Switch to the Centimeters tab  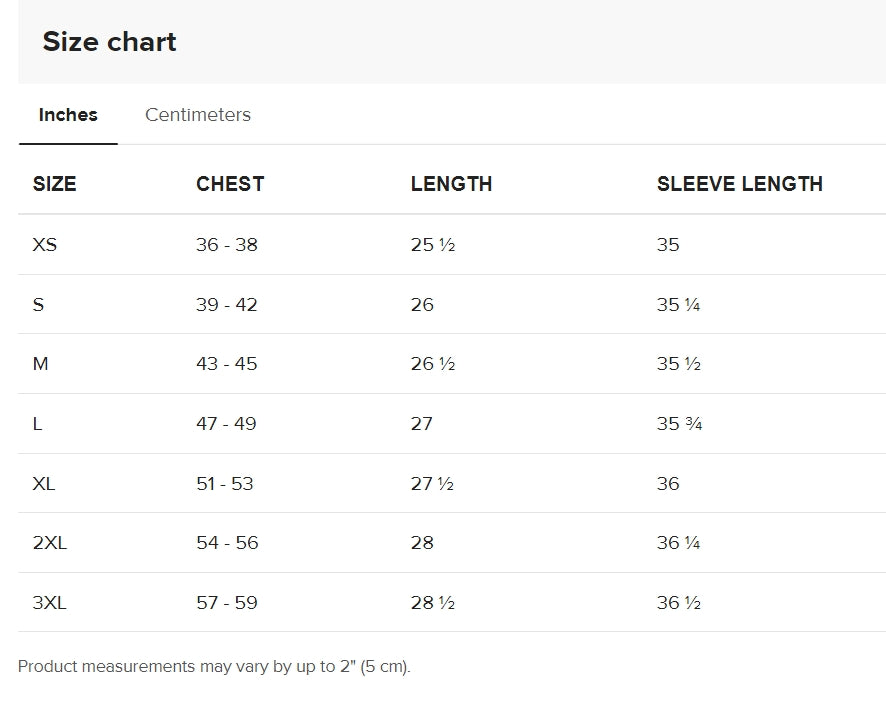(198, 115)
